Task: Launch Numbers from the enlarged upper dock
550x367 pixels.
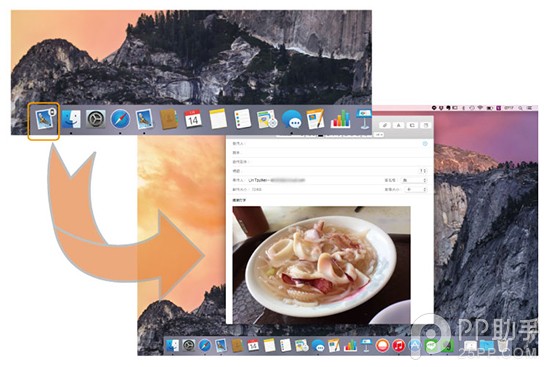Action: pyautogui.click(x=340, y=119)
